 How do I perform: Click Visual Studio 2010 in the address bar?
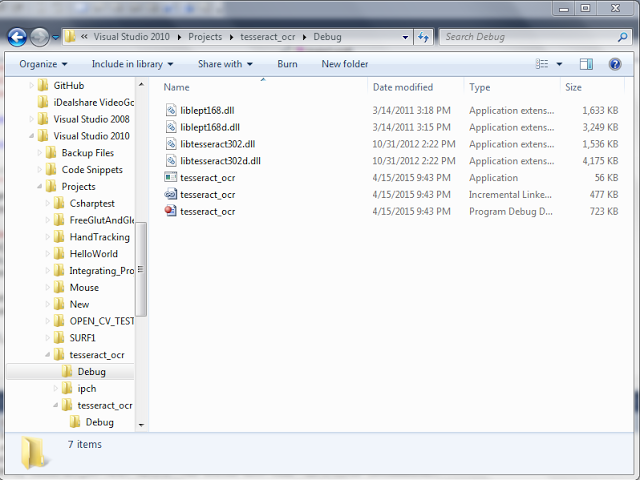pyautogui.click(x=131, y=37)
